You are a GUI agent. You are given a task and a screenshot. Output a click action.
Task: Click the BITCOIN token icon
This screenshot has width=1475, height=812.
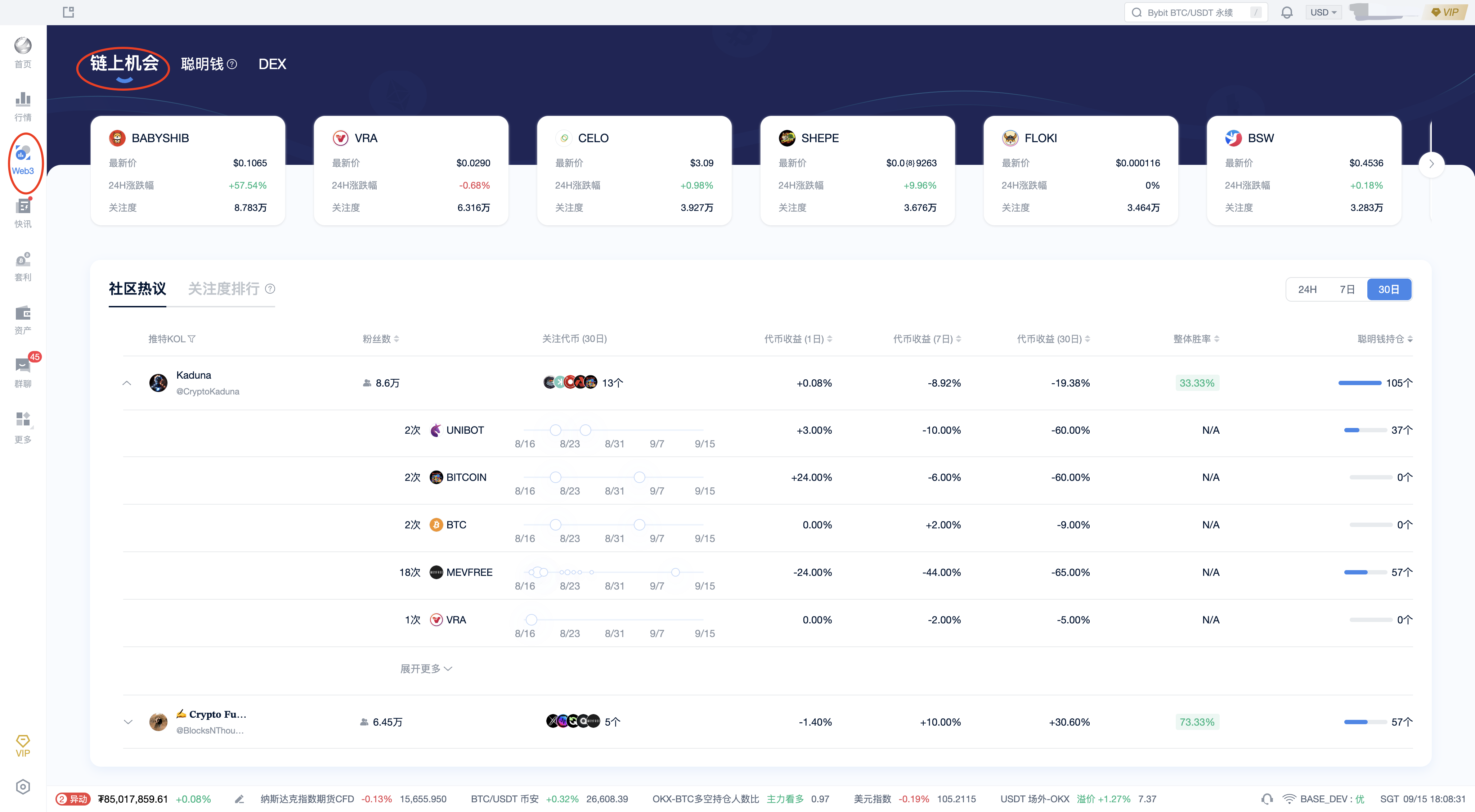coord(436,477)
